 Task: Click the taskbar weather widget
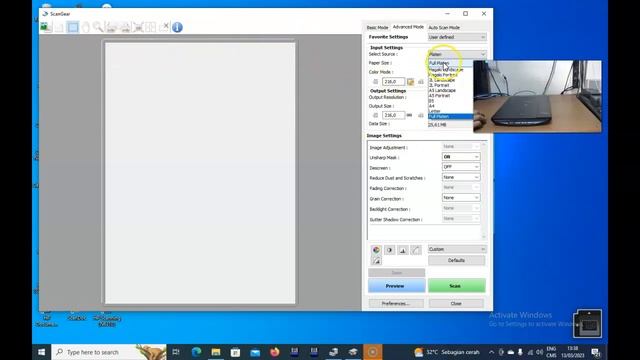[446, 352]
